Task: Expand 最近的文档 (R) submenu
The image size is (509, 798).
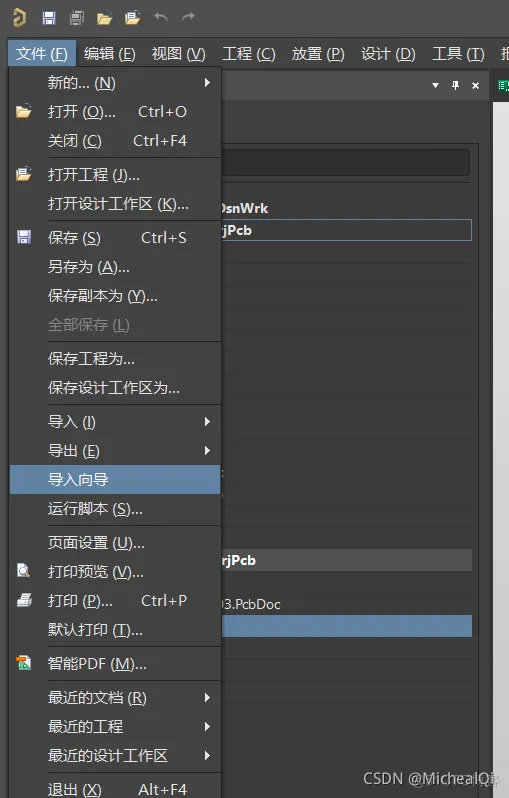Action: 115,697
